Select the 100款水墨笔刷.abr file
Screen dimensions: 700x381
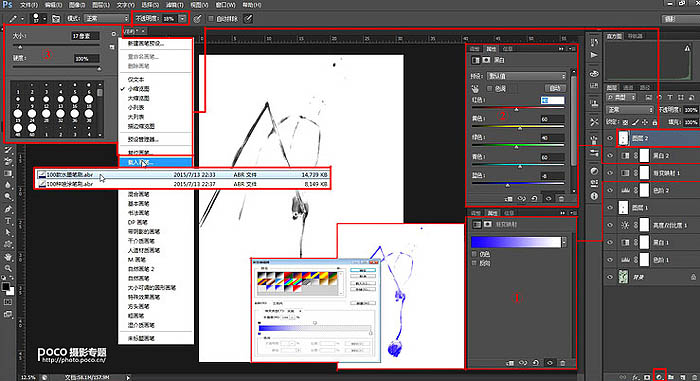point(183,175)
